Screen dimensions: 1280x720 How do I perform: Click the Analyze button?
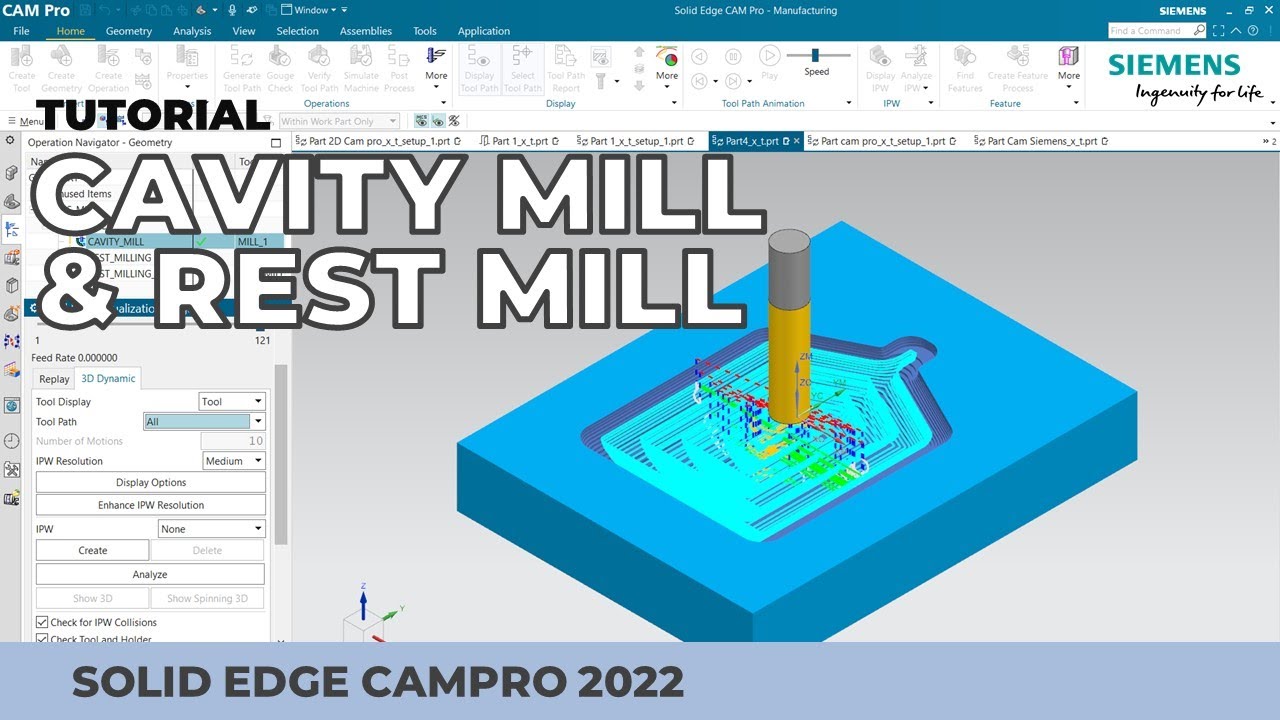coord(150,574)
